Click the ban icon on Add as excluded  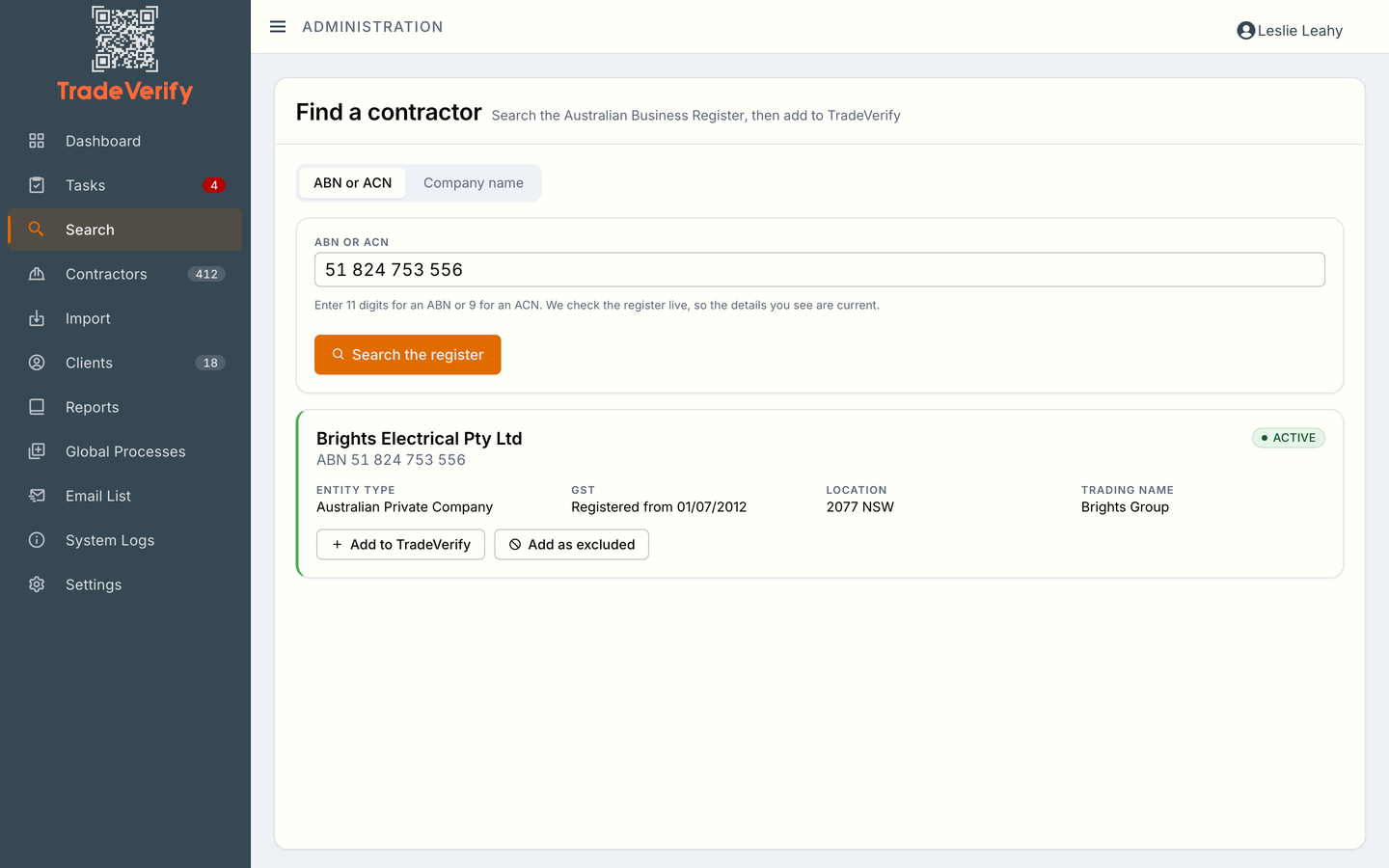pos(515,545)
